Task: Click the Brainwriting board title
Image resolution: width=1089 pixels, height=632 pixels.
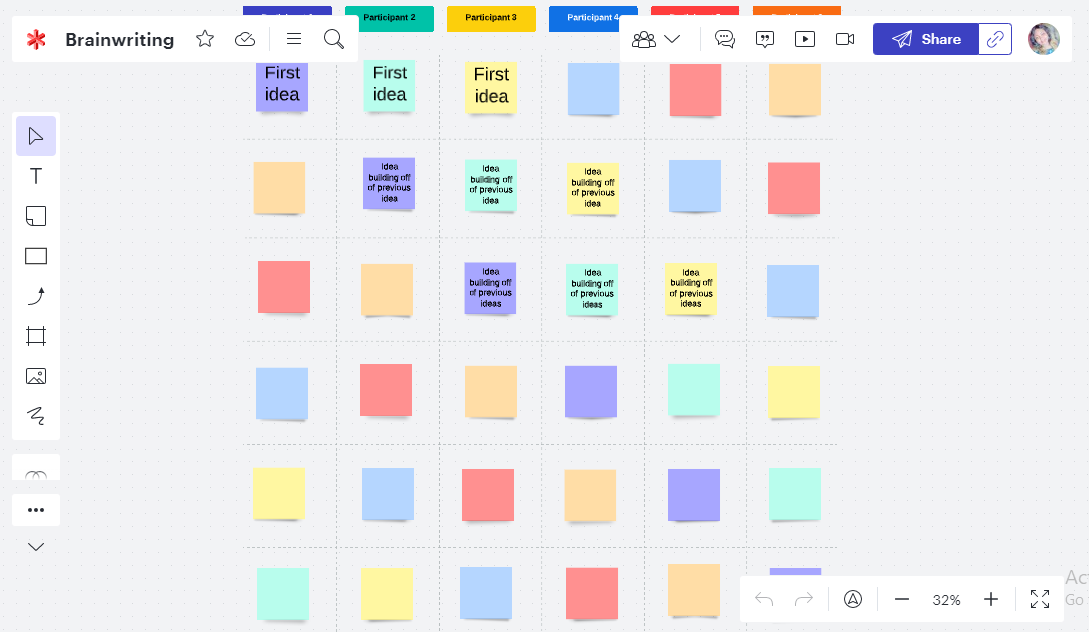Action: [119, 40]
